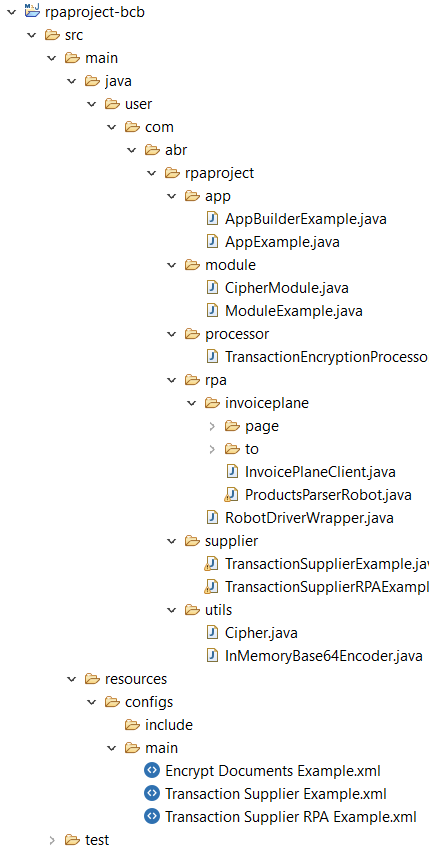Expand the to folder
The height and width of the screenshot is (855, 429).
coord(213,449)
